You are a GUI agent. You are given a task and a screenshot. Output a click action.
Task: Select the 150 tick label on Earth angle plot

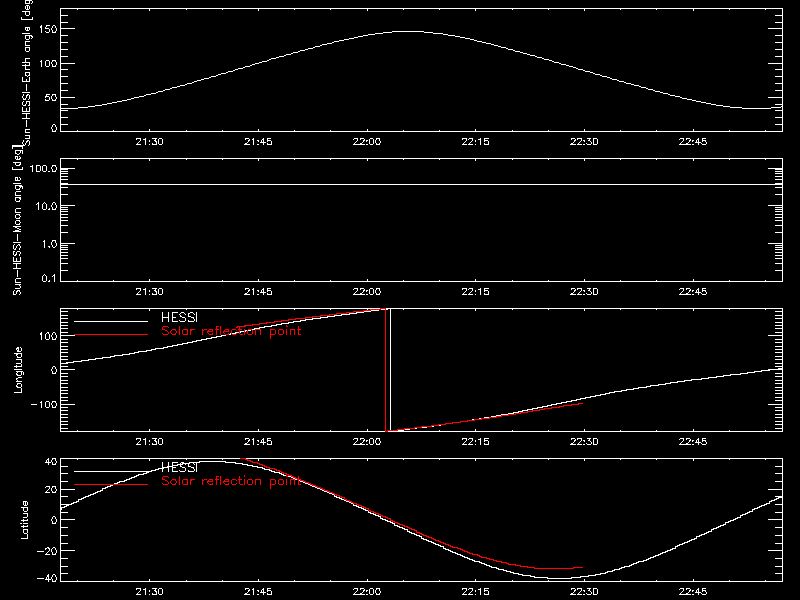click(47, 29)
